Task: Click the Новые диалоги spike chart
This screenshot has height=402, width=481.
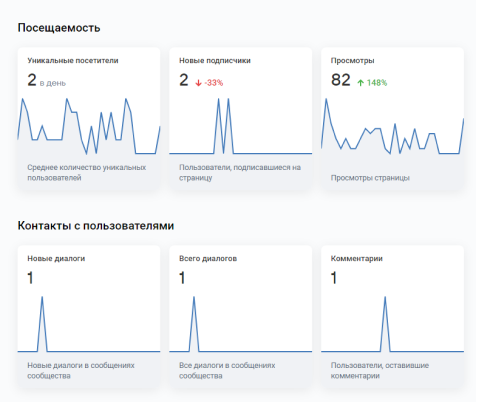Action: [89, 324]
